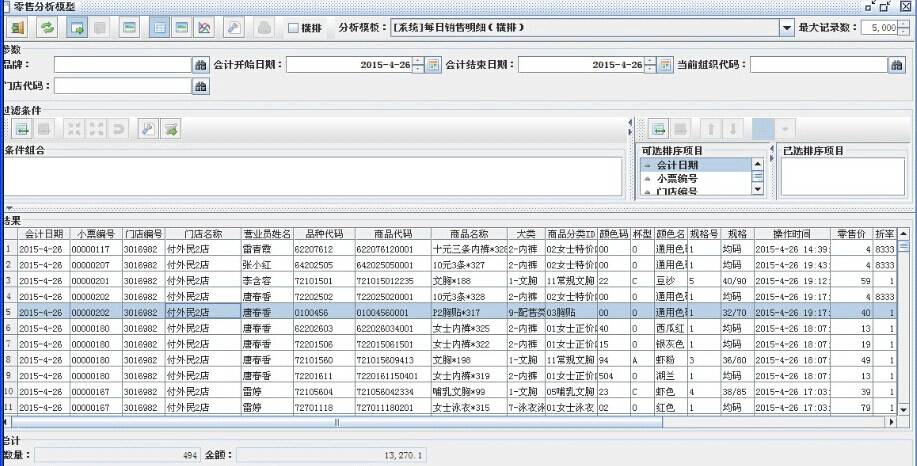Open the dropdown arrow next to the sort color button
The image size is (917, 466).
(x=784, y=128)
